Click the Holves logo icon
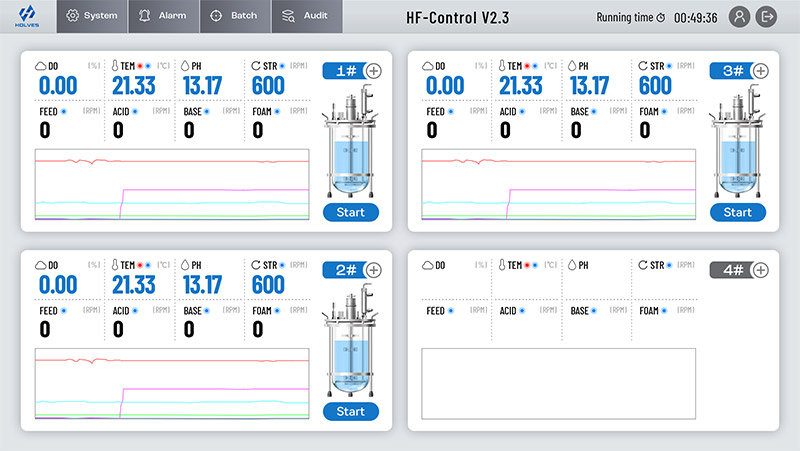Screen dimensions: 800x451 coord(26,15)
